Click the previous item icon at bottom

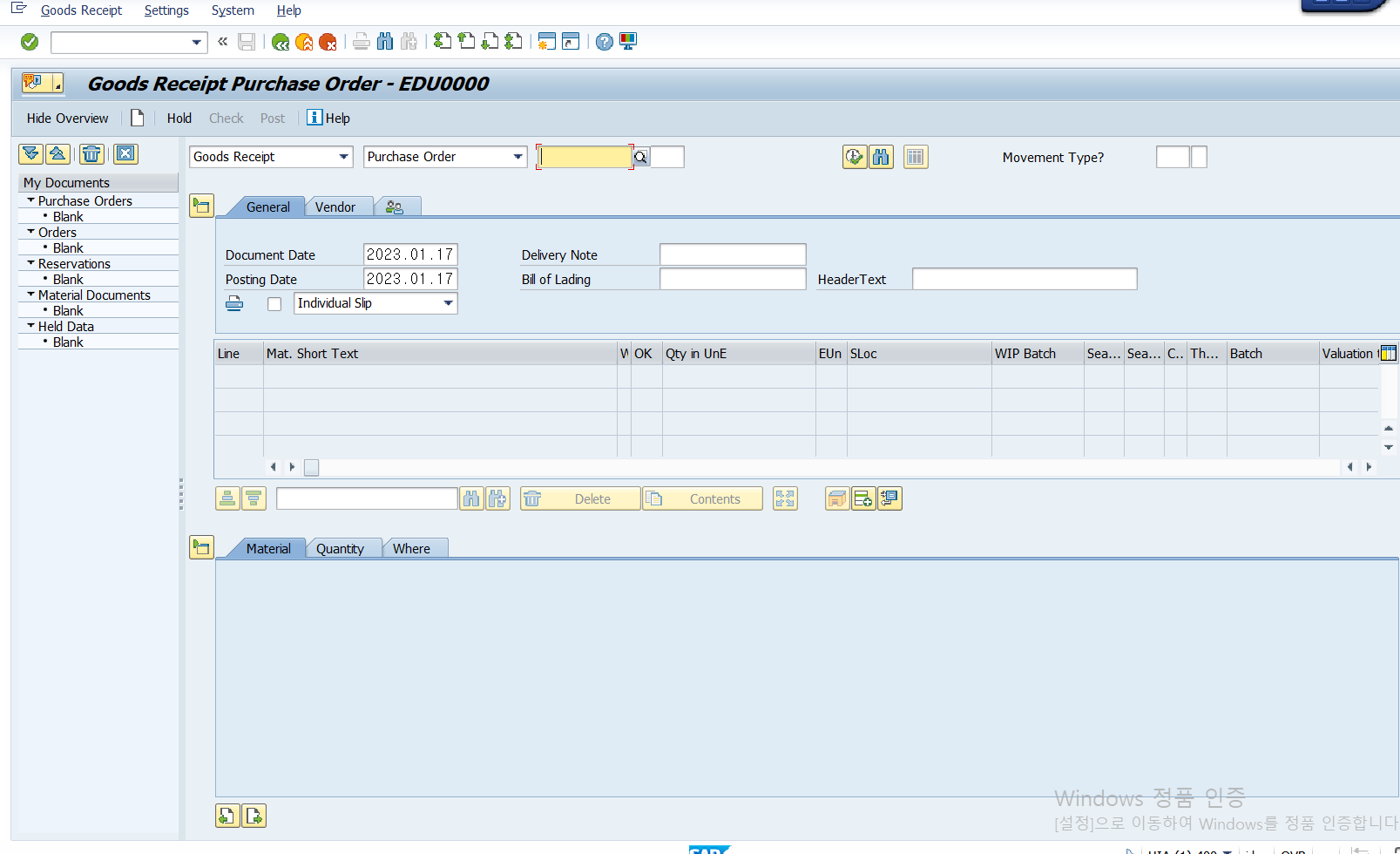(x=227, y=816)
